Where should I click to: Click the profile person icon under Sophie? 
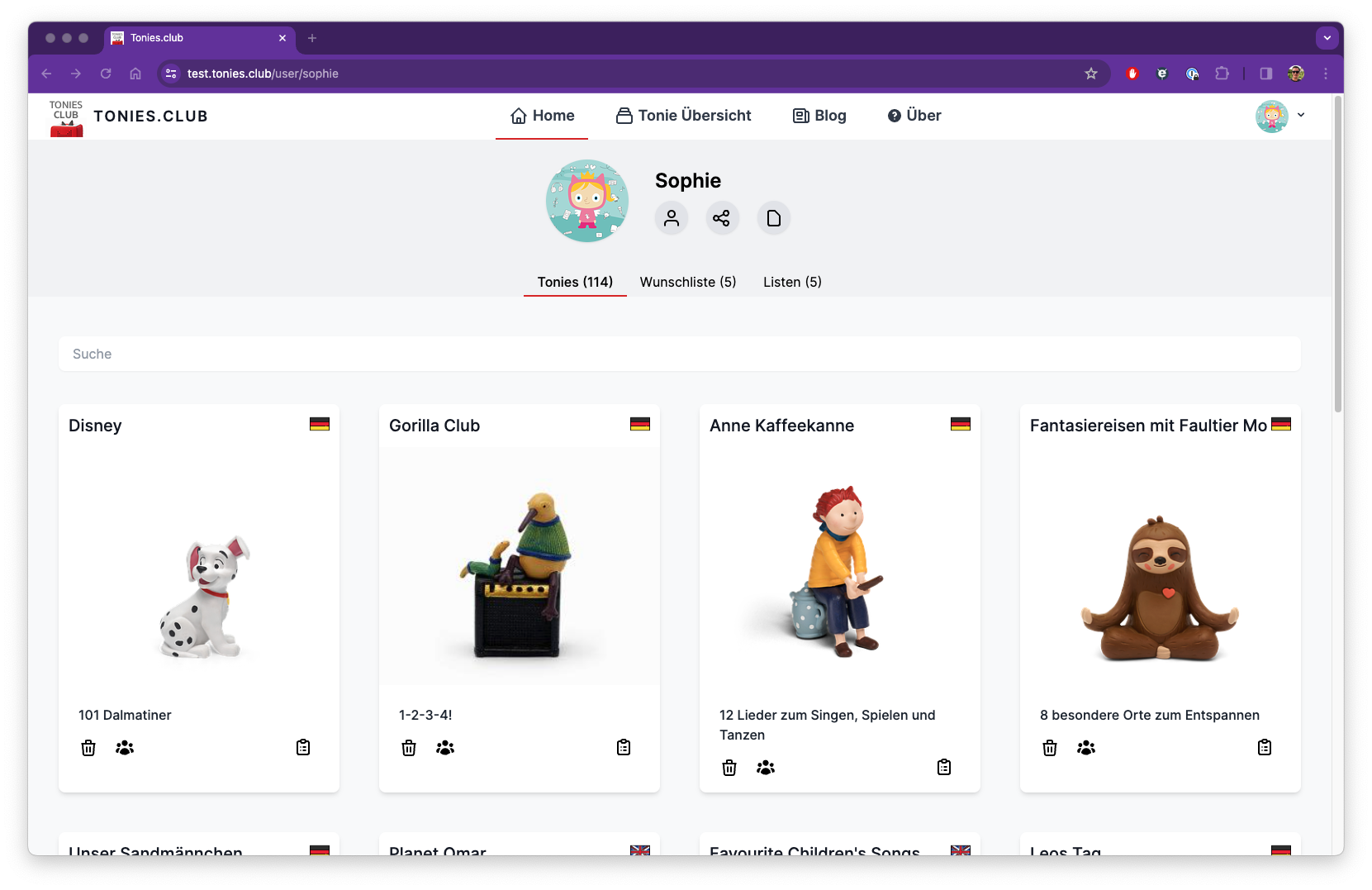click(x=672, y=218)
